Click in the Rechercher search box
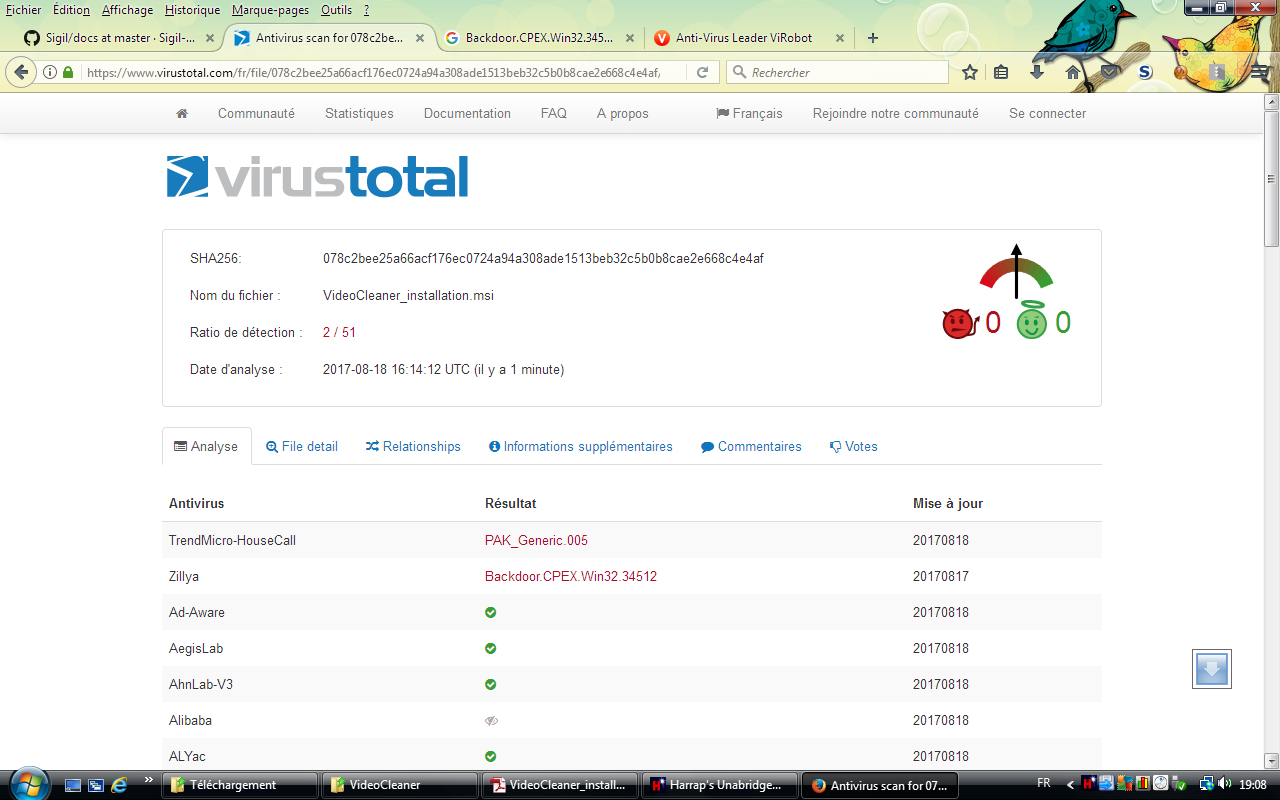The height and width of the screenshot is (800, 1280). (838, 72)
